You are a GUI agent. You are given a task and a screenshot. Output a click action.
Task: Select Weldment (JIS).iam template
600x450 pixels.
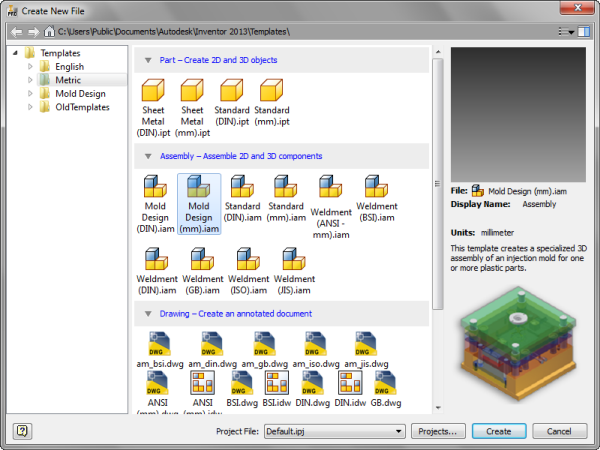294,271
